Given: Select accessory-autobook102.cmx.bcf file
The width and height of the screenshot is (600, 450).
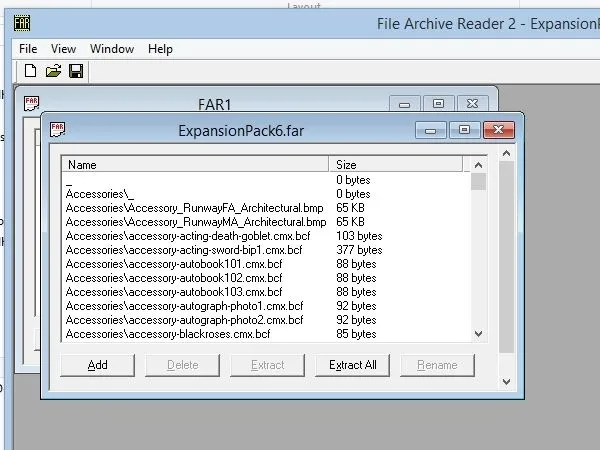Looking at the screenshot, I should (x=174, y=278).
